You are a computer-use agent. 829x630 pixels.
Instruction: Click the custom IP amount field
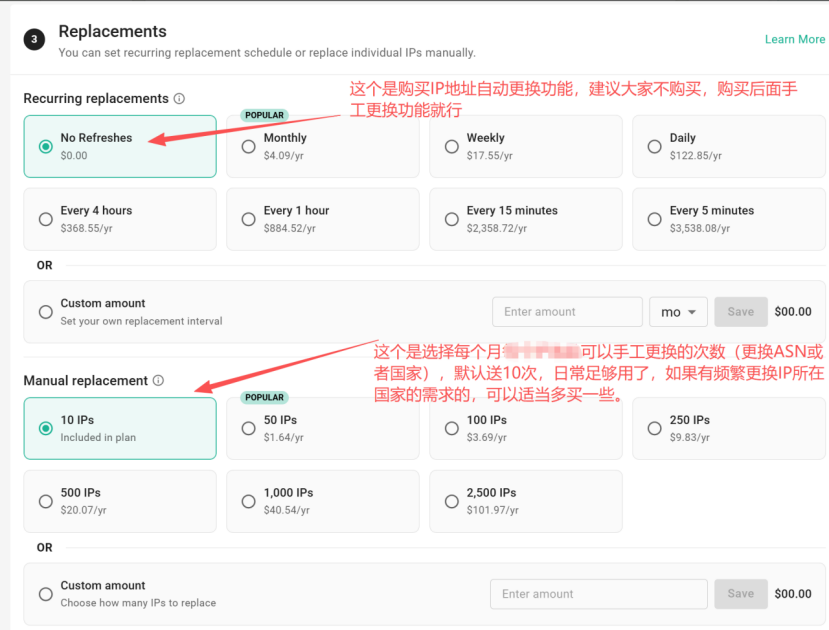tap(598, 594)
